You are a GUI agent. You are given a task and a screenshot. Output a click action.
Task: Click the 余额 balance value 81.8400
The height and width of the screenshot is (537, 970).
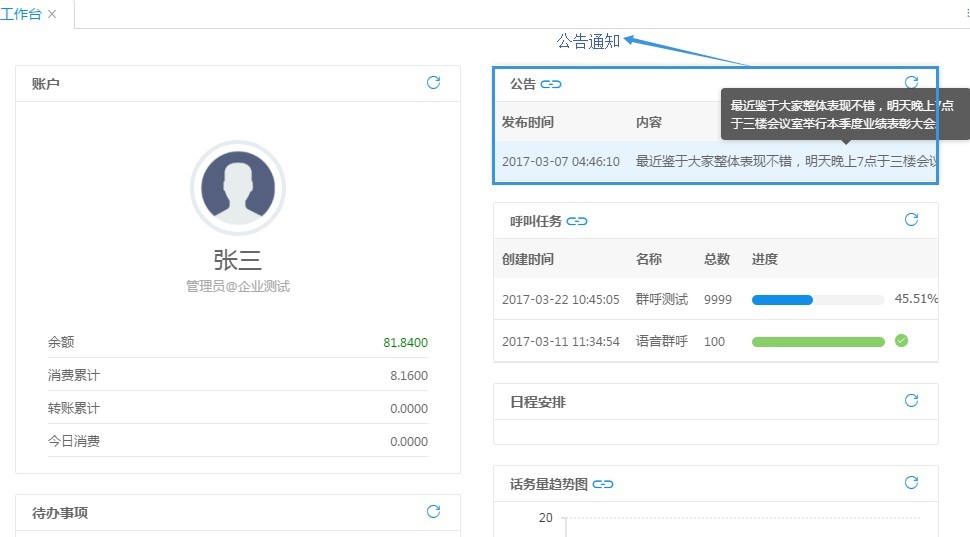tap(405, 343)
